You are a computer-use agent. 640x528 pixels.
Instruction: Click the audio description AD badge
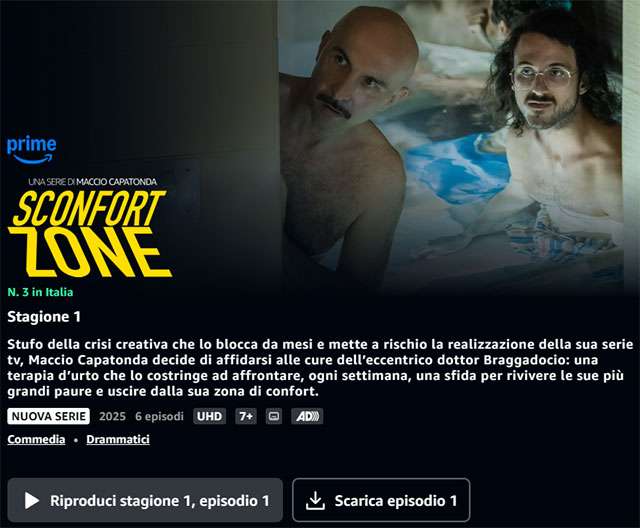pyautogui.click(x=307, y=416)
